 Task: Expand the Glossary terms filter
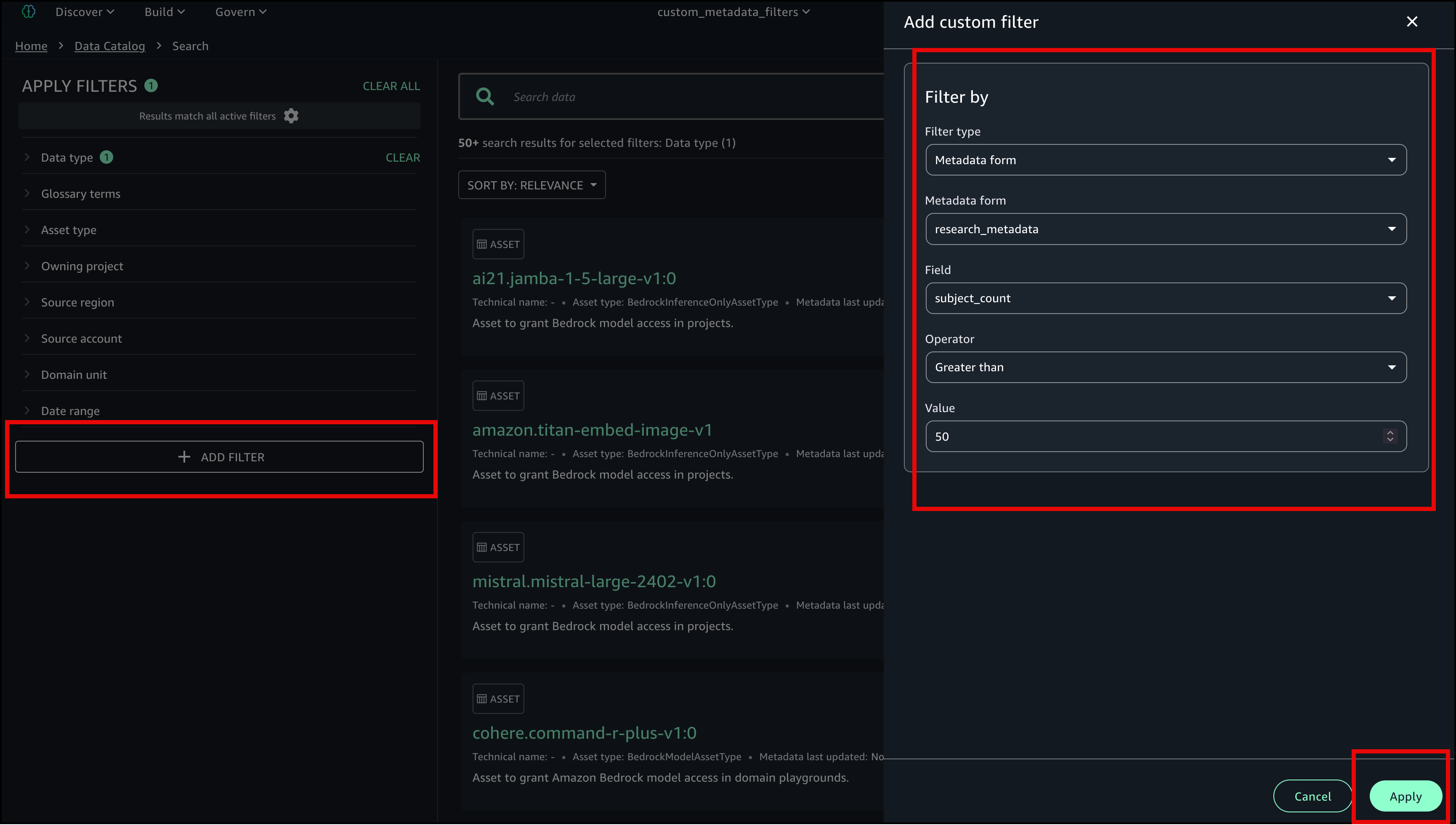[x=80, y=194]
